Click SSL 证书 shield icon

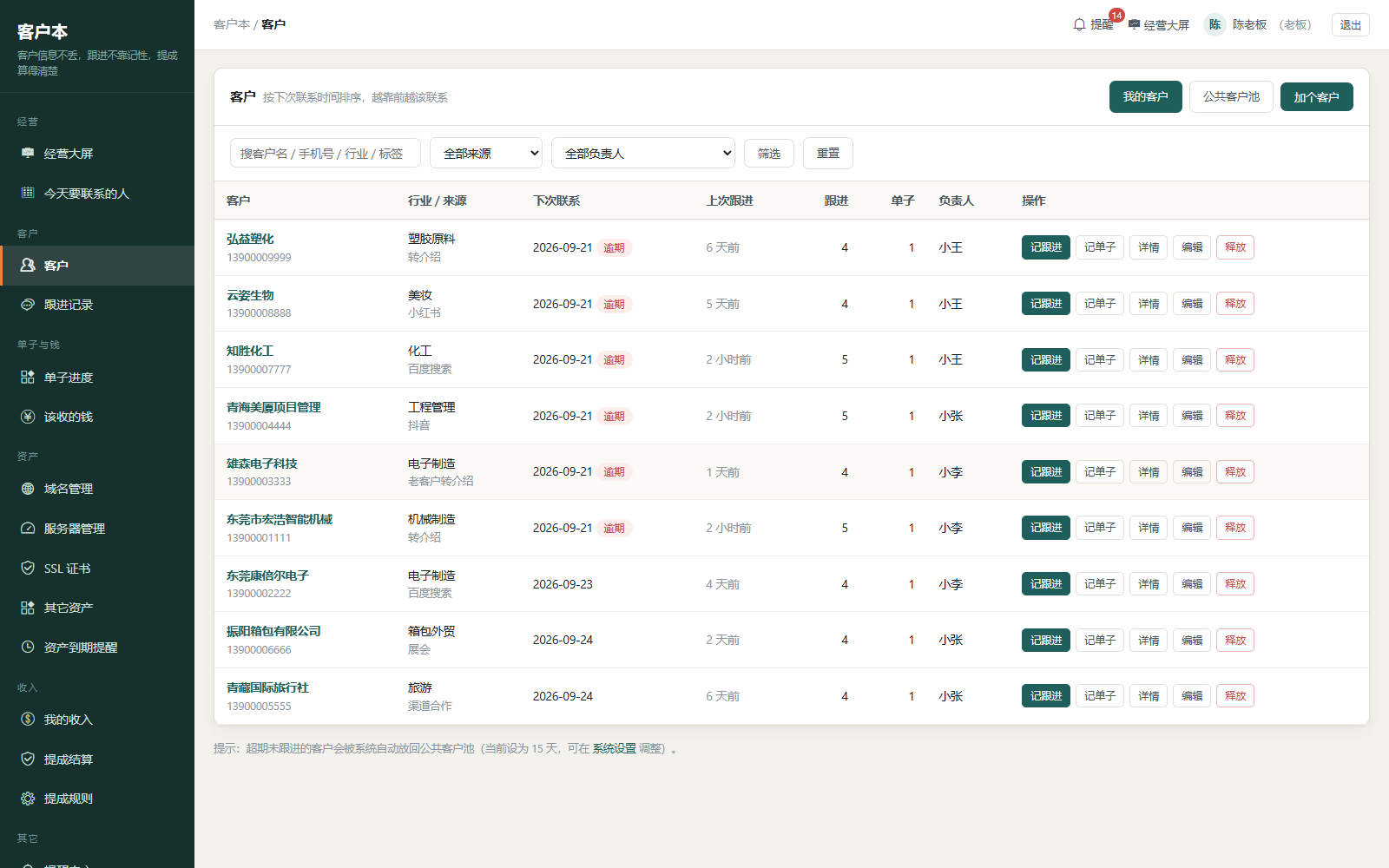pos(28,568)
